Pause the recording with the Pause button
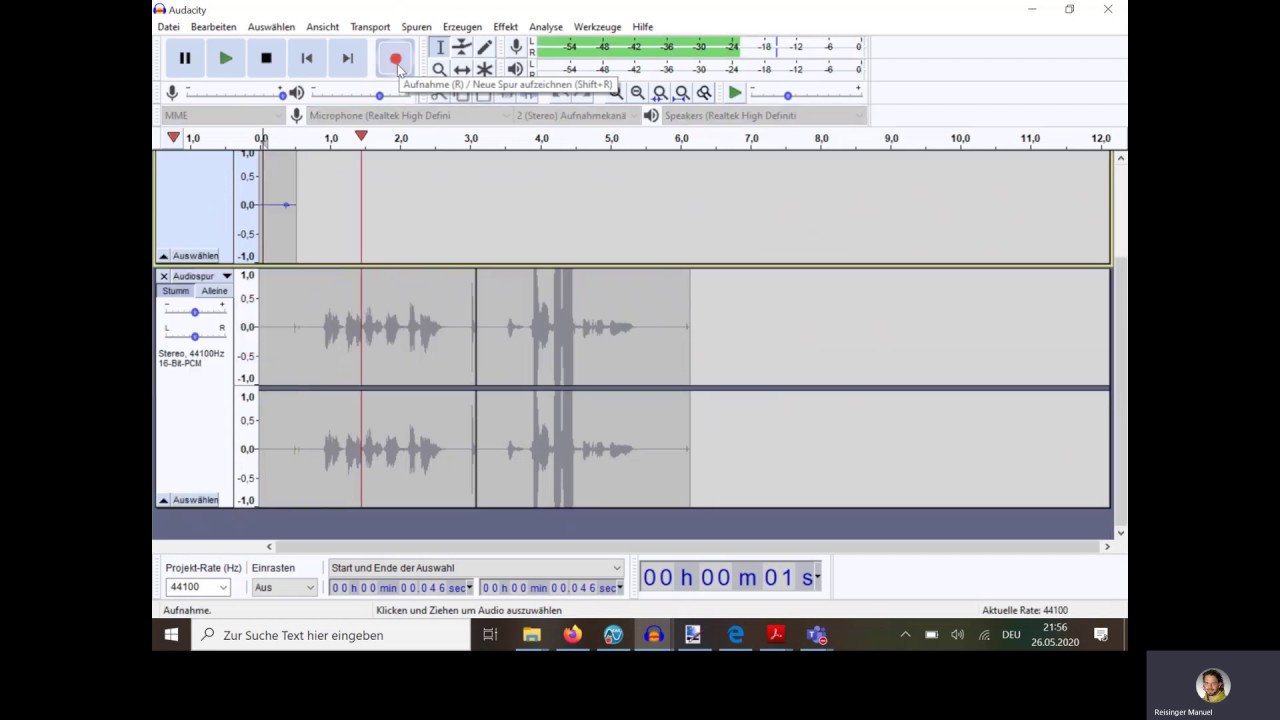Viewport: 1280px width, 720px height. click(x=185, y=59)
